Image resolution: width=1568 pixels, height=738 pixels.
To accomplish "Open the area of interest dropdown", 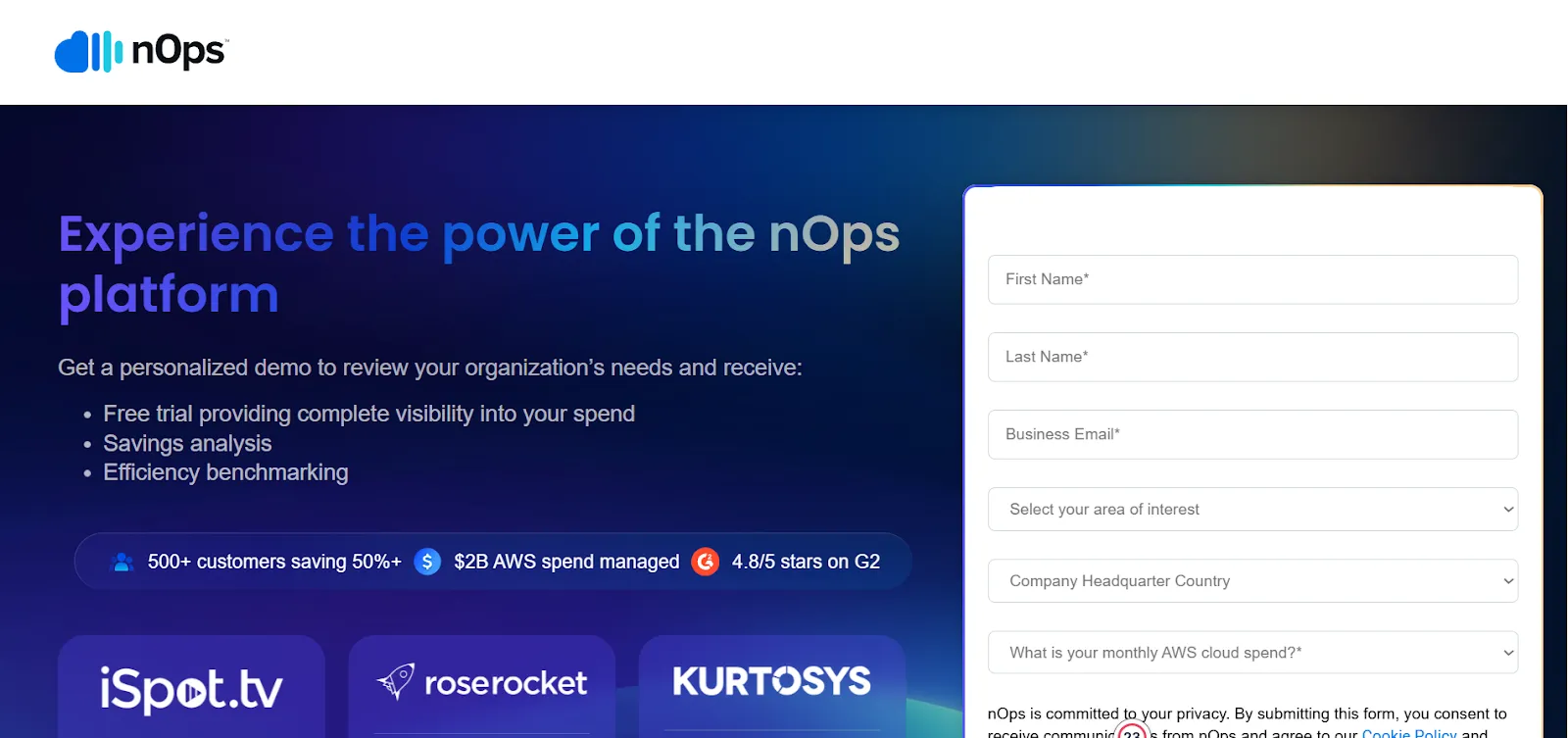I will click(1252, 510).
